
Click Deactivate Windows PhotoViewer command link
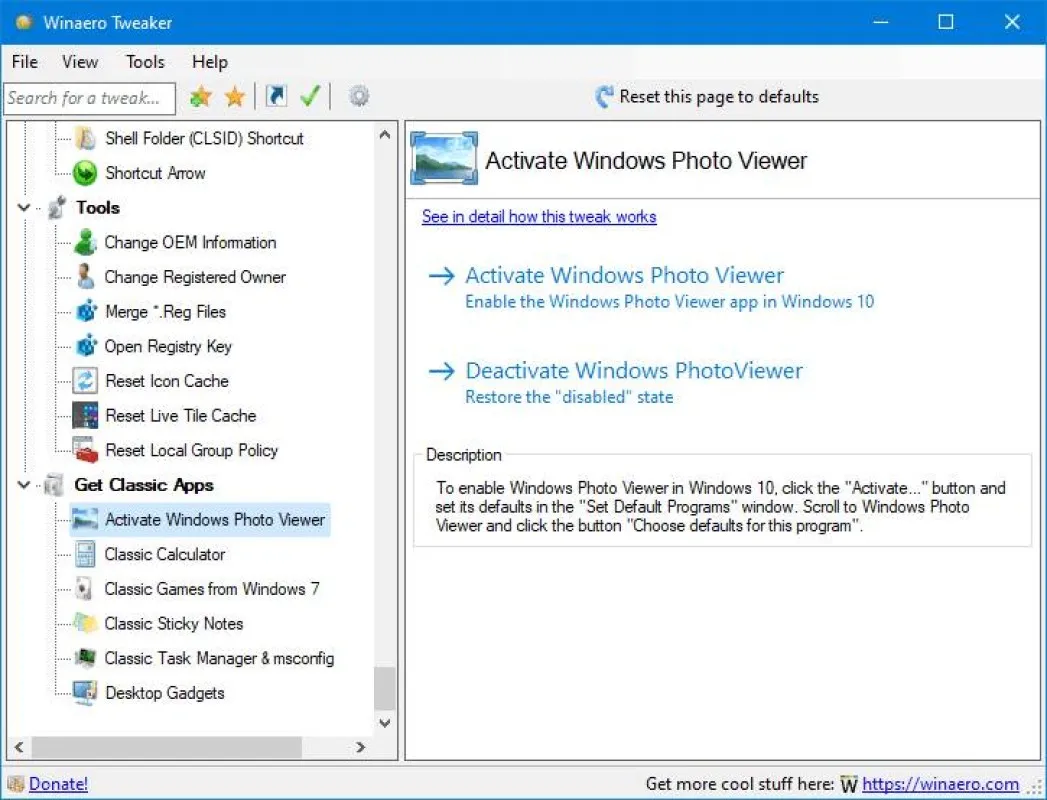pos(615,383)
